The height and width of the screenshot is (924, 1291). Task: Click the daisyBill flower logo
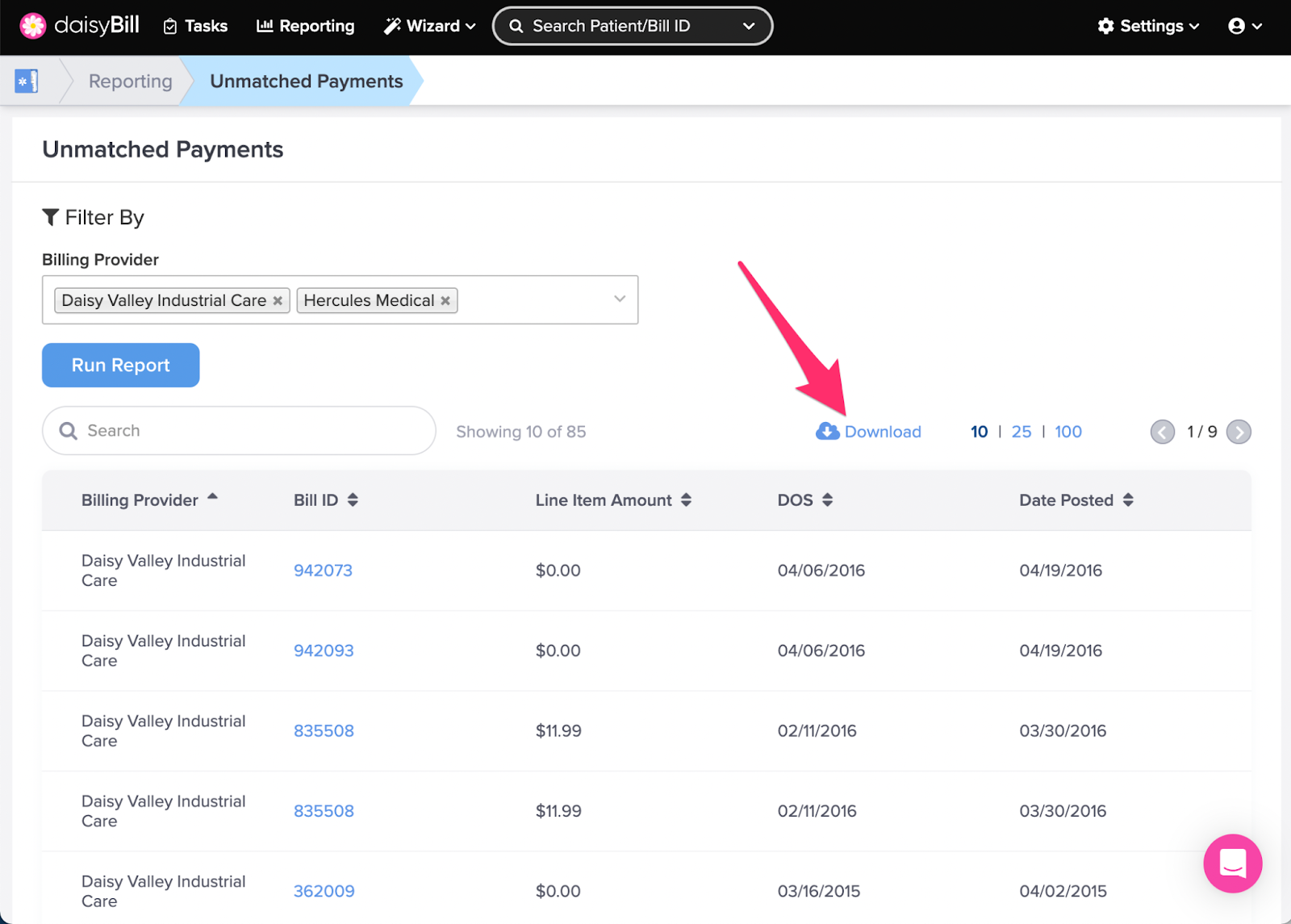(33, 26)
